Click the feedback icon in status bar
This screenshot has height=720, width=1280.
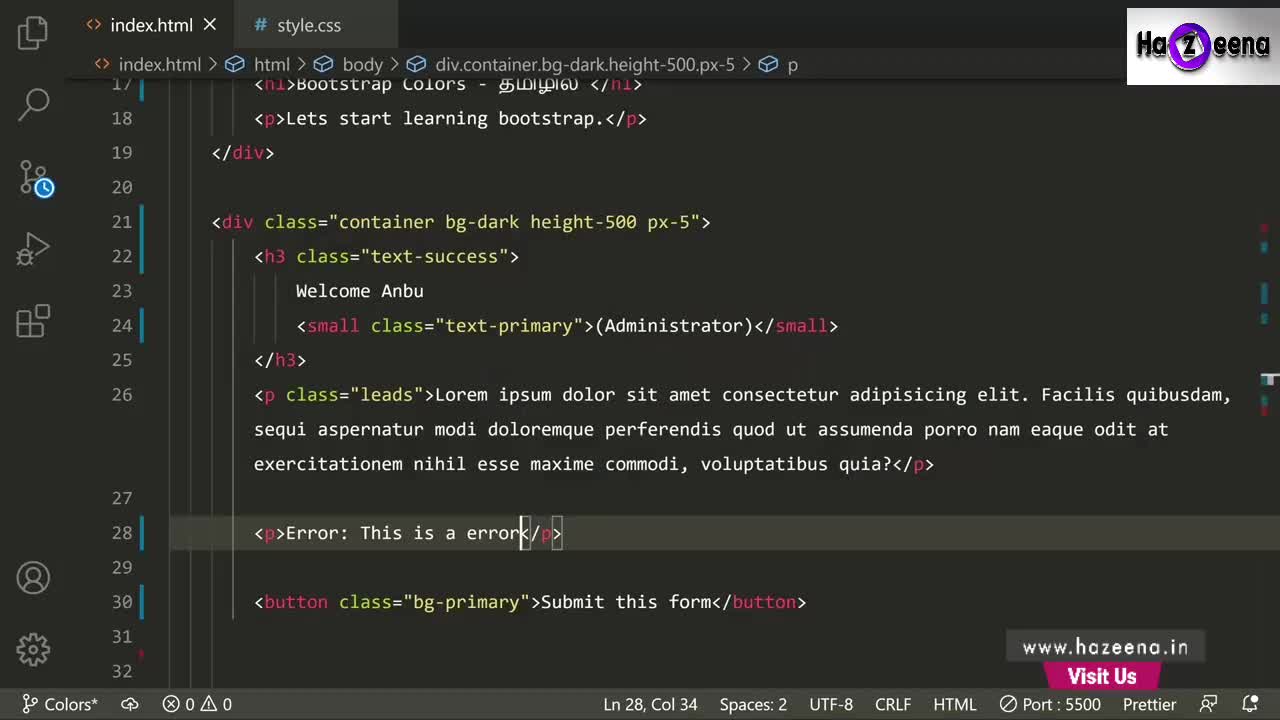point(1209,704)
